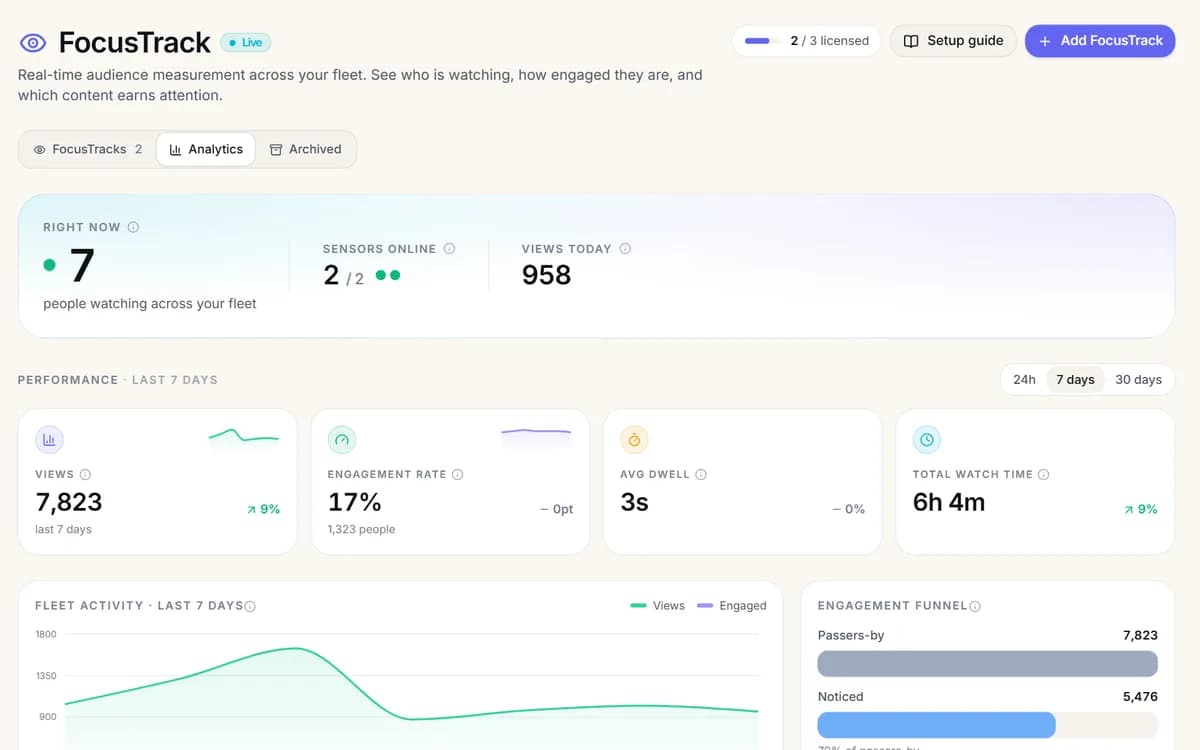Image resolution: width=1200 pixels, height=750 pixels.
Task: Click the clock icon in Total Watch Time card
Action: [927, 439]
